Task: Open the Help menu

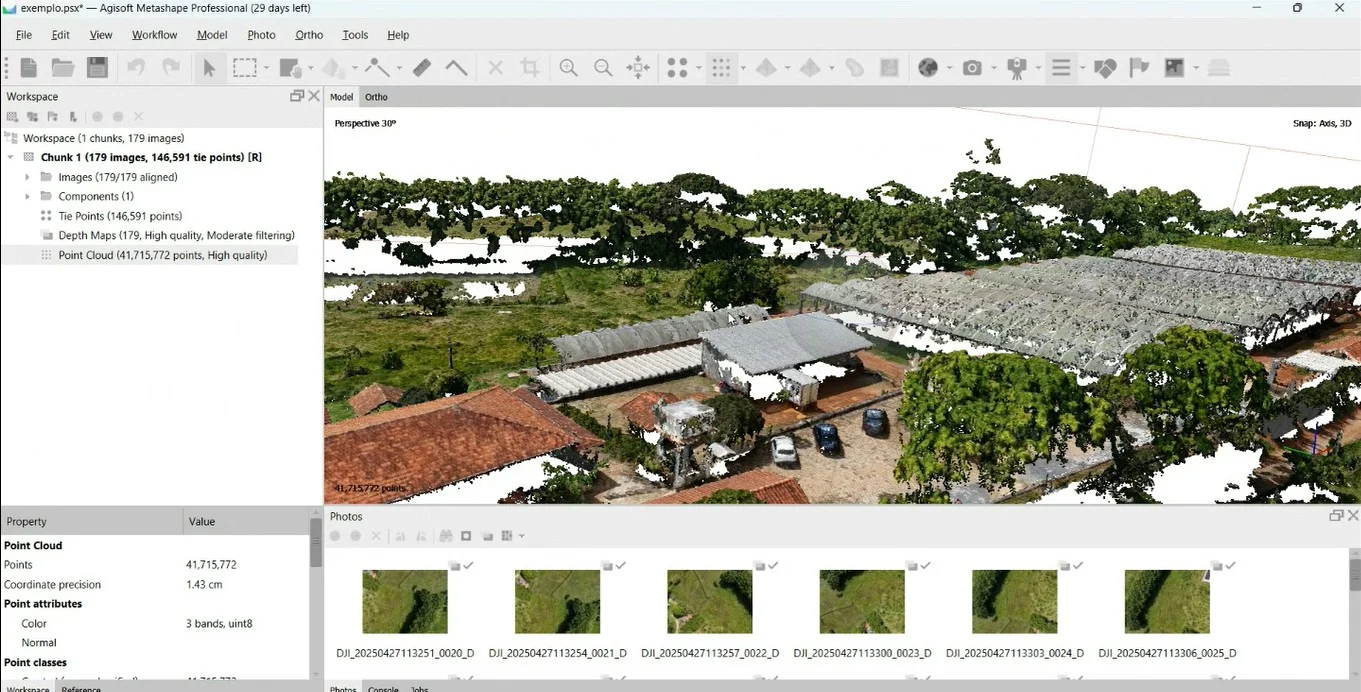Action: click(x=398, y=35)
